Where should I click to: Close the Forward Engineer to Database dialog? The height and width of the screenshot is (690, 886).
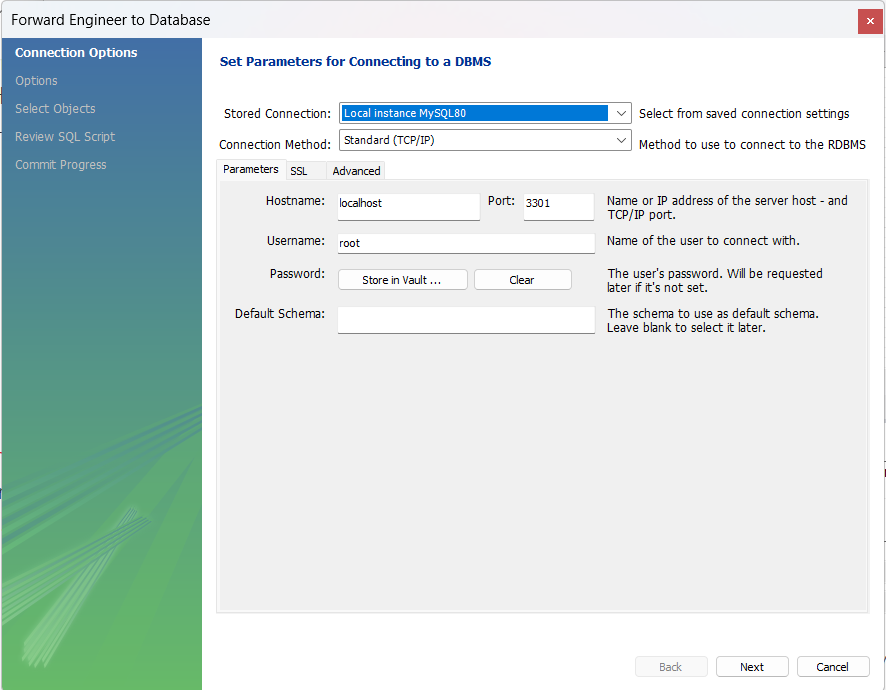point(870,21)
